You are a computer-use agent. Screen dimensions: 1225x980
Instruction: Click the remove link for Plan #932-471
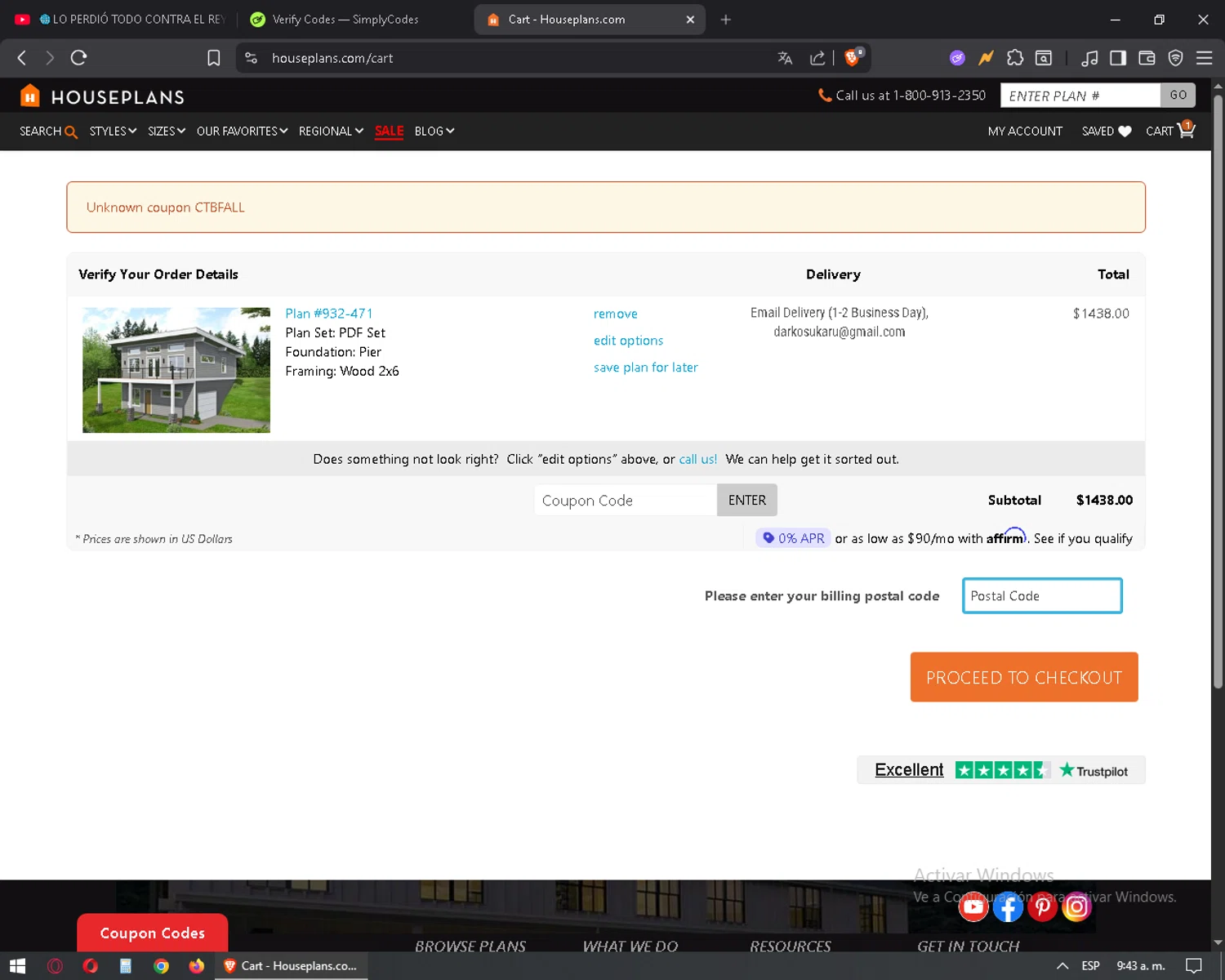(x=616, y=314)
